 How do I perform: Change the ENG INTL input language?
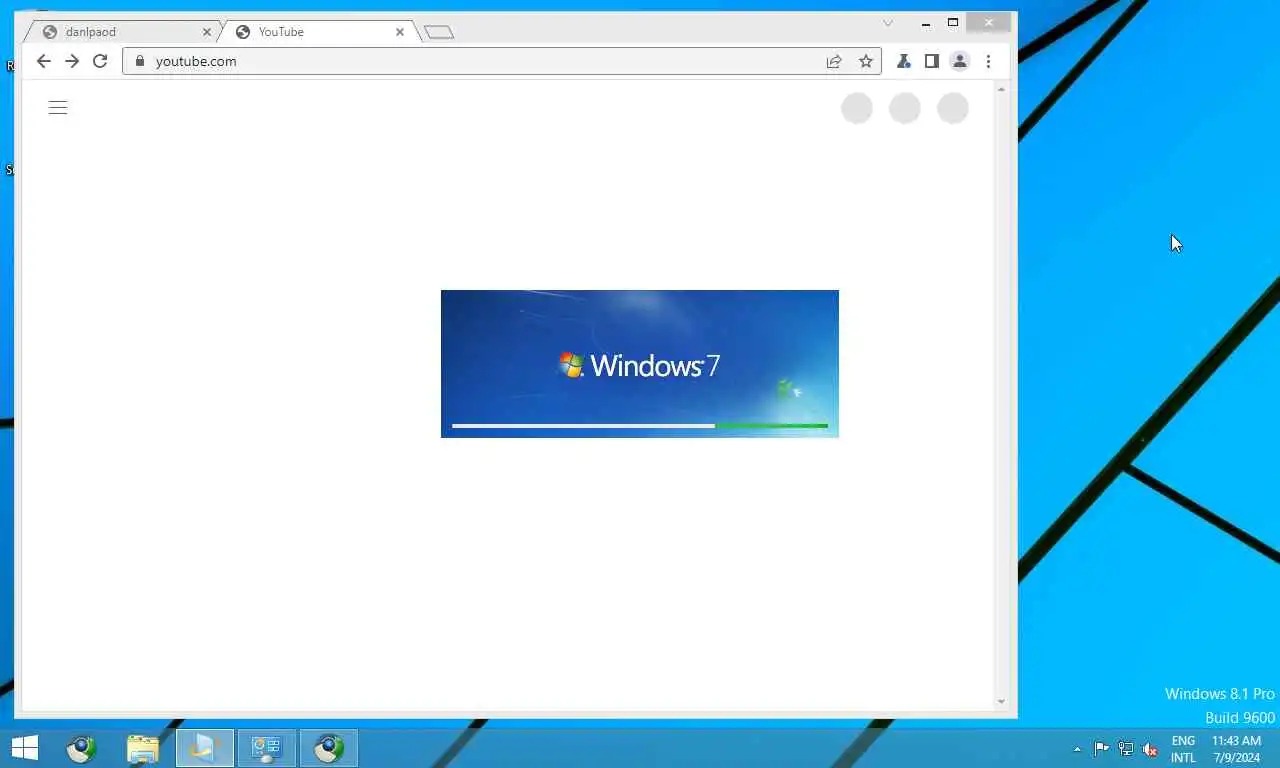pos(1183,749)
